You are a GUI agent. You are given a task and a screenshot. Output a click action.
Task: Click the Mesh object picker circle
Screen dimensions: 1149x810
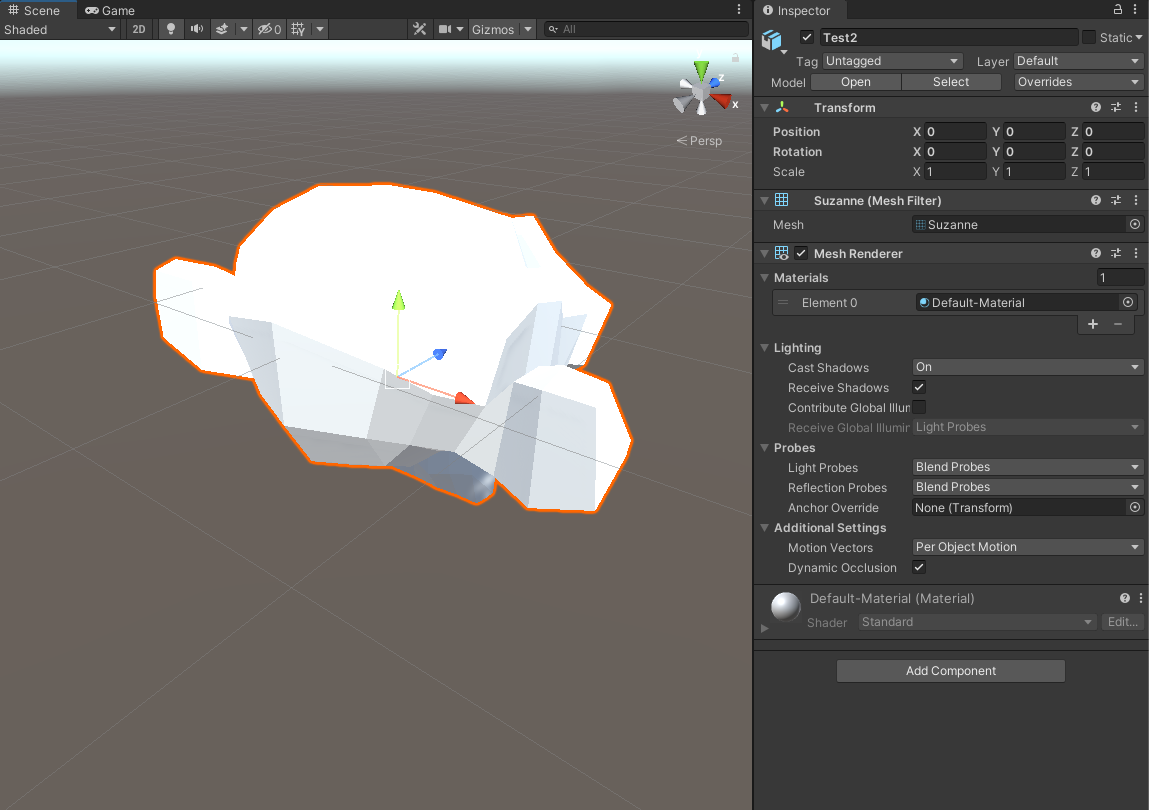[1134, 225]
